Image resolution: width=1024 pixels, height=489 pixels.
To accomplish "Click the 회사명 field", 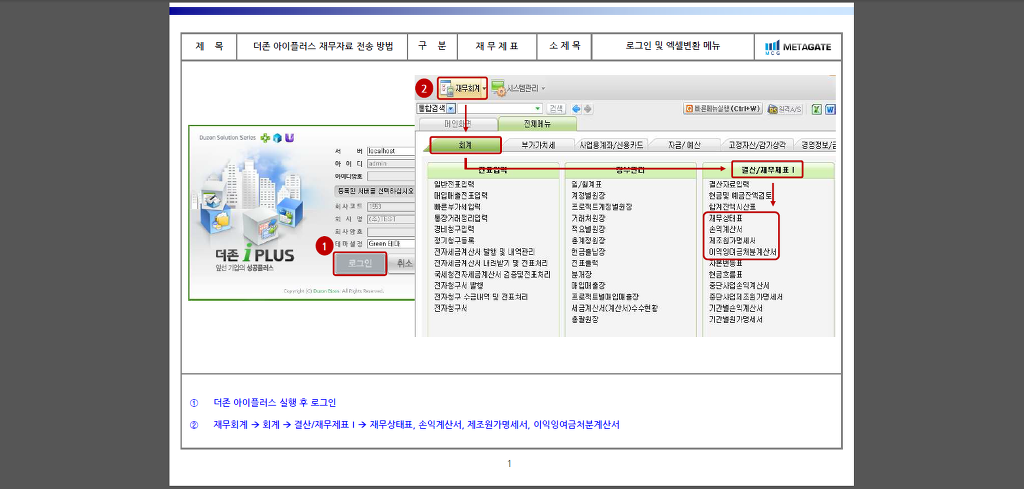I will 391,219.
